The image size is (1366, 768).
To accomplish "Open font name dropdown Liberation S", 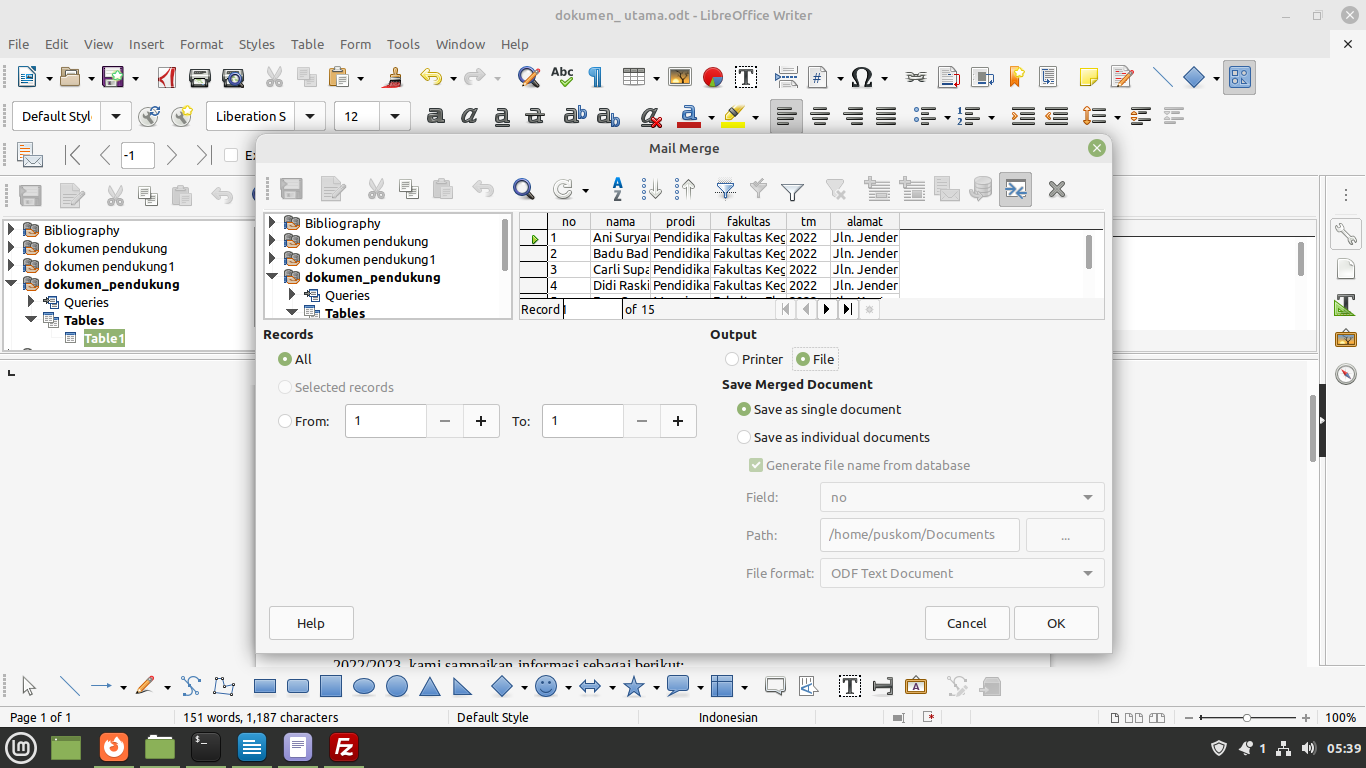I will click(311, 116).
